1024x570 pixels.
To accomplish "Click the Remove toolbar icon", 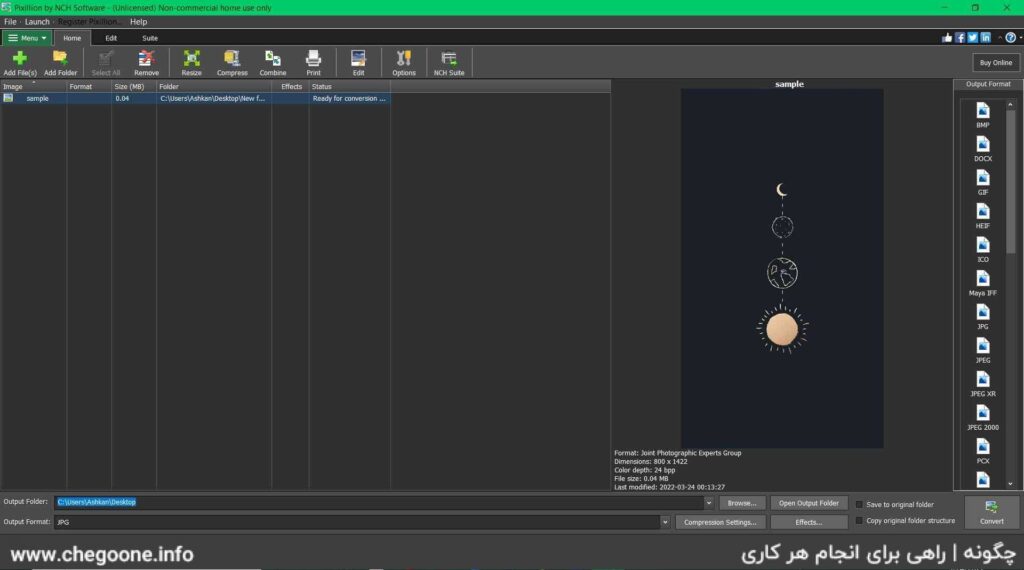I will (146, 63).
